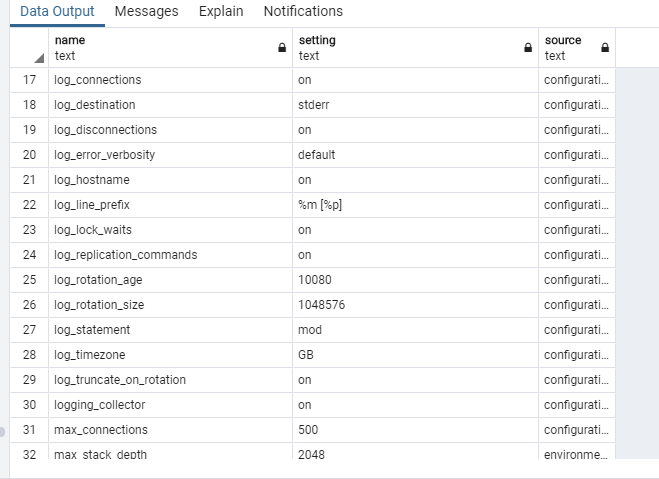Click the 1048576 setting value cell
Screen dimensions: 659x479
(321, 305)
